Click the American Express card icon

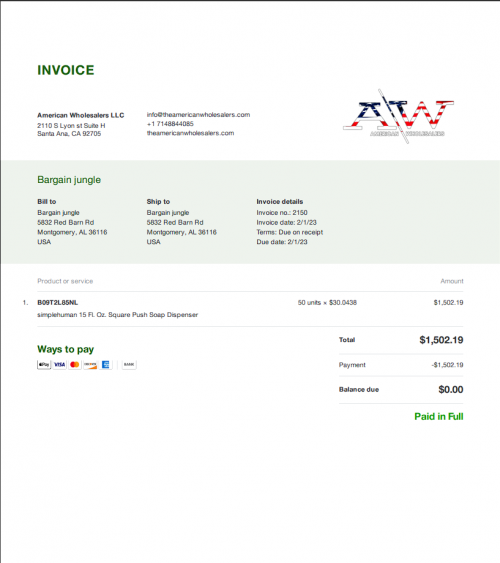(106, 365)
